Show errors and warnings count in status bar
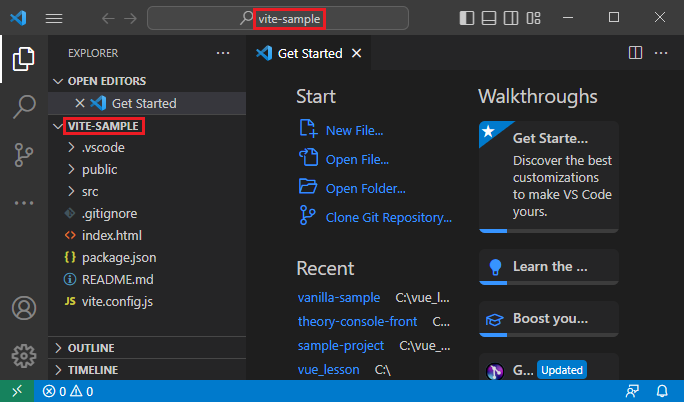 point(68,391)
